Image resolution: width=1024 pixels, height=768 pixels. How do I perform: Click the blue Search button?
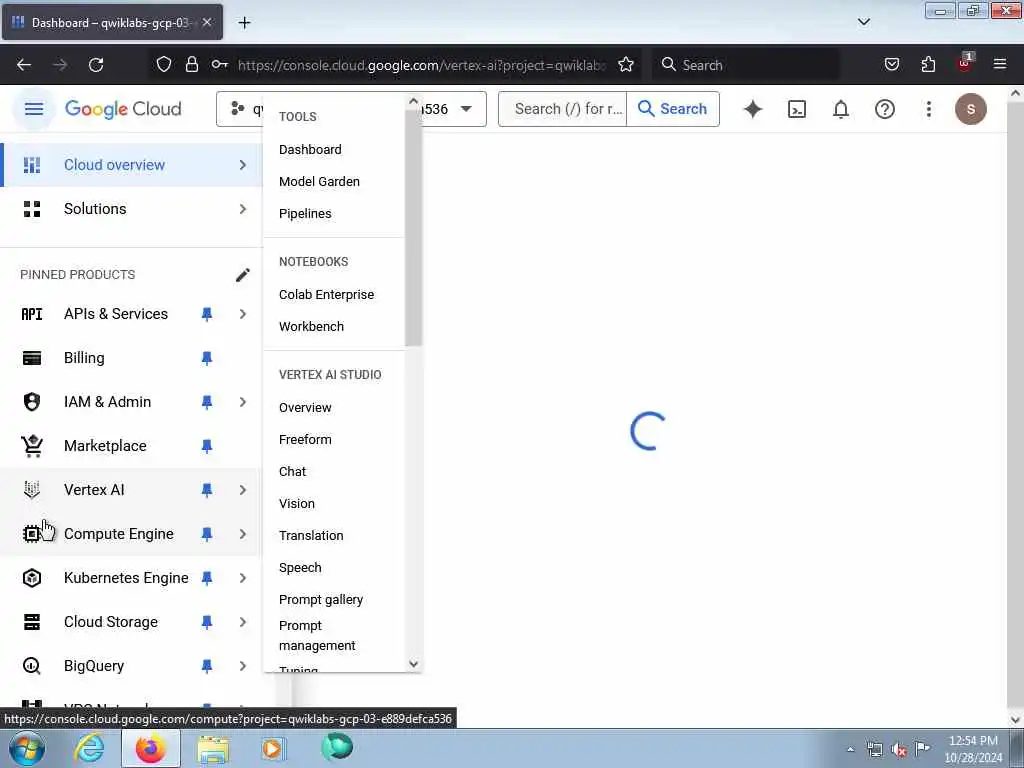[x=673, y=109]
